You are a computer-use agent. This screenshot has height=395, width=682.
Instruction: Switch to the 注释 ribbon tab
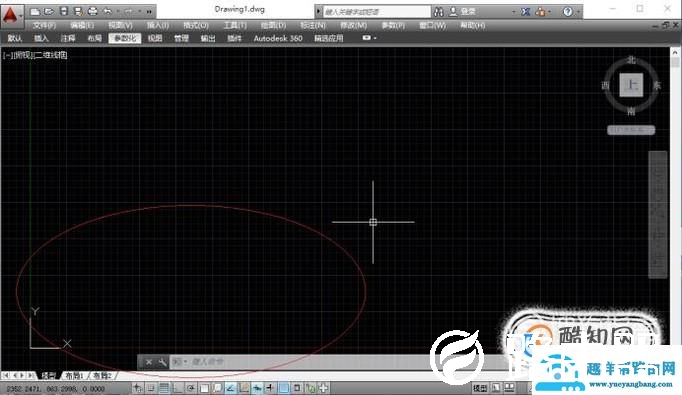tap(68, 38)
